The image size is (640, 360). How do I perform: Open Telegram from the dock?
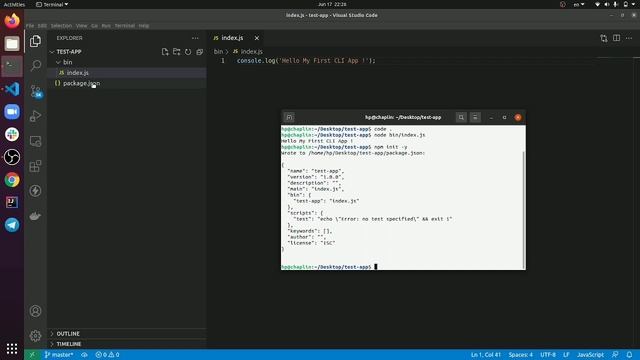(12, 225)
